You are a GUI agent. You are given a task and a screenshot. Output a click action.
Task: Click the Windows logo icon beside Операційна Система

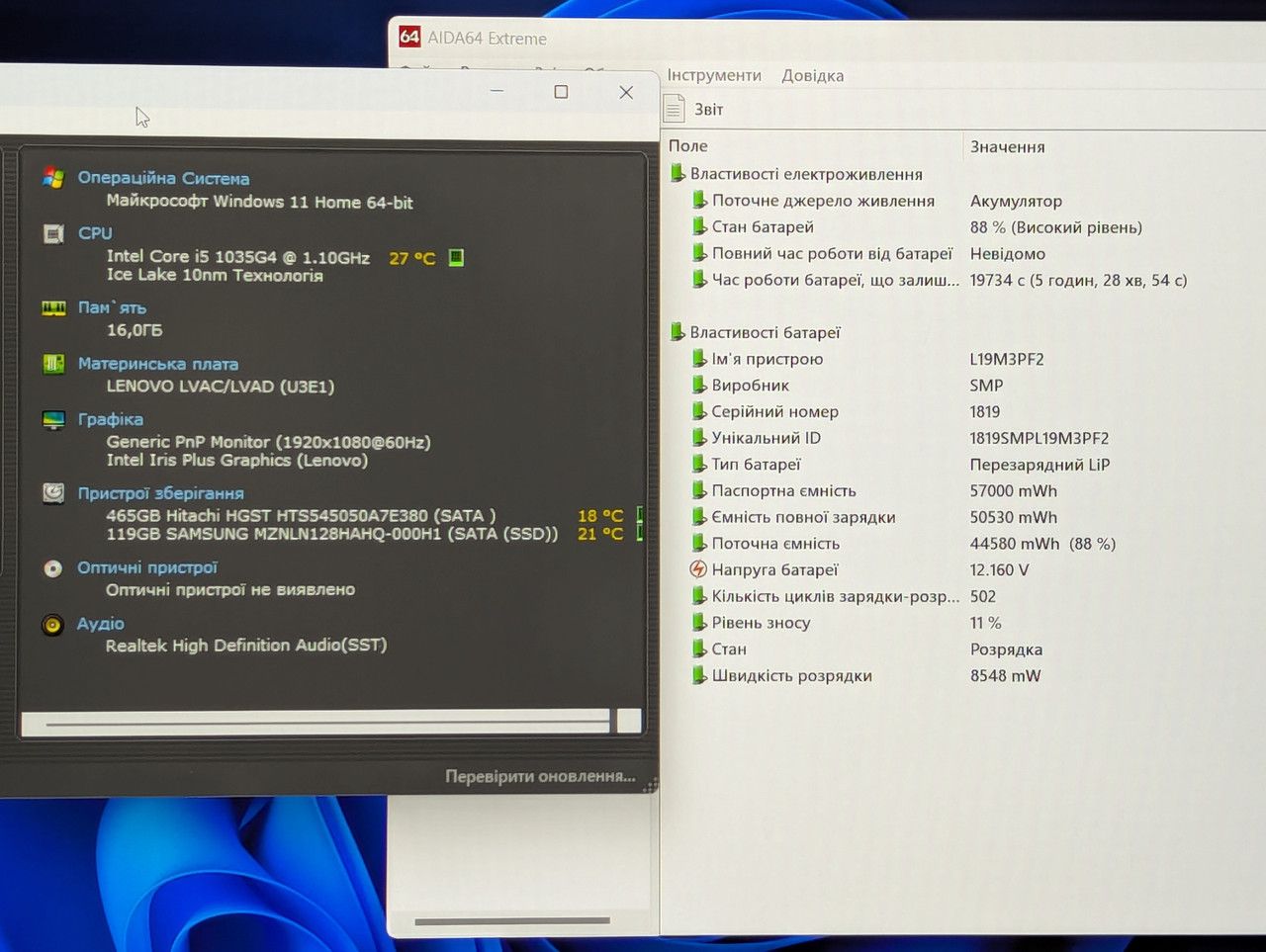pos(53,178)
